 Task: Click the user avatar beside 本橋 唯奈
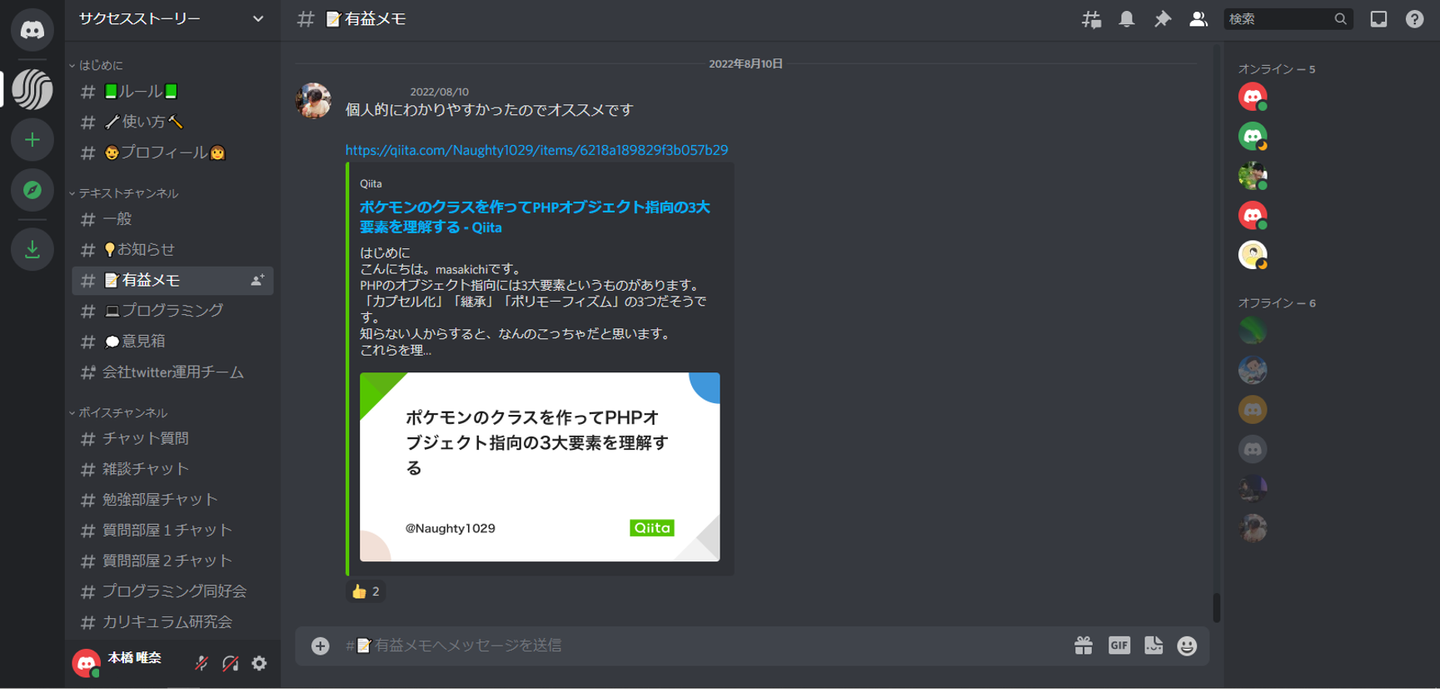click(86, 663)
